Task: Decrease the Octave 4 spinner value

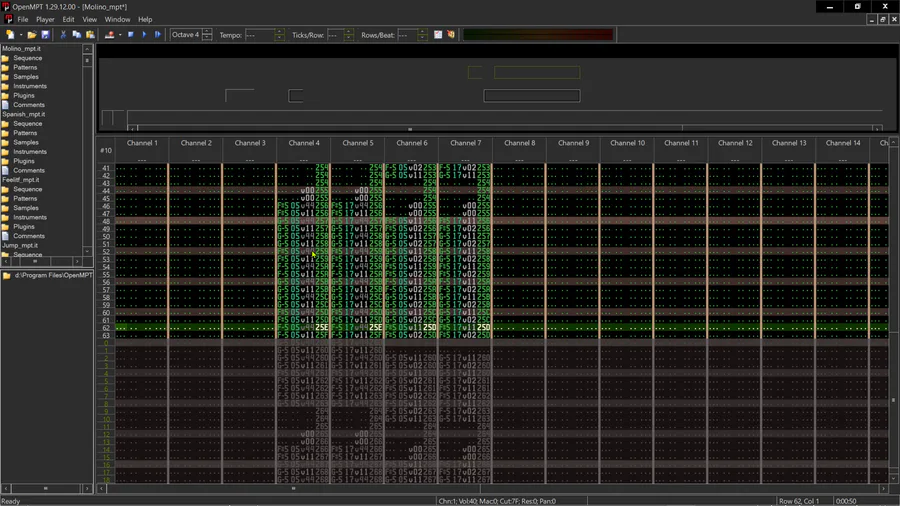Action: coord(207,38)
